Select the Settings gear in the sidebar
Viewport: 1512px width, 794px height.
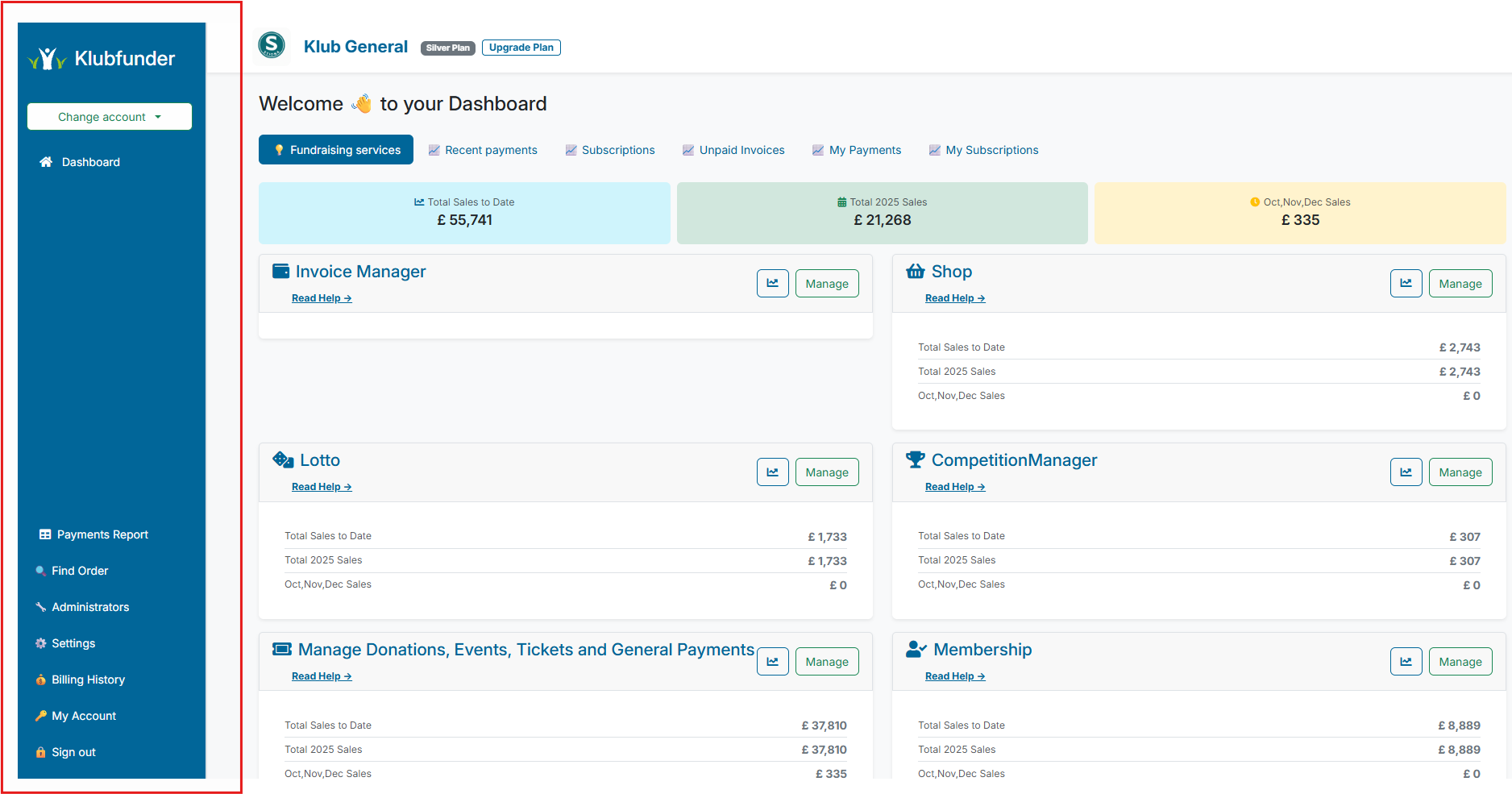coord(41,643)
